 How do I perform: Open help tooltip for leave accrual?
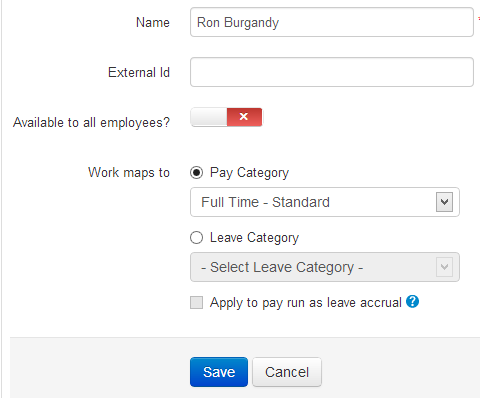pos(412,302)
